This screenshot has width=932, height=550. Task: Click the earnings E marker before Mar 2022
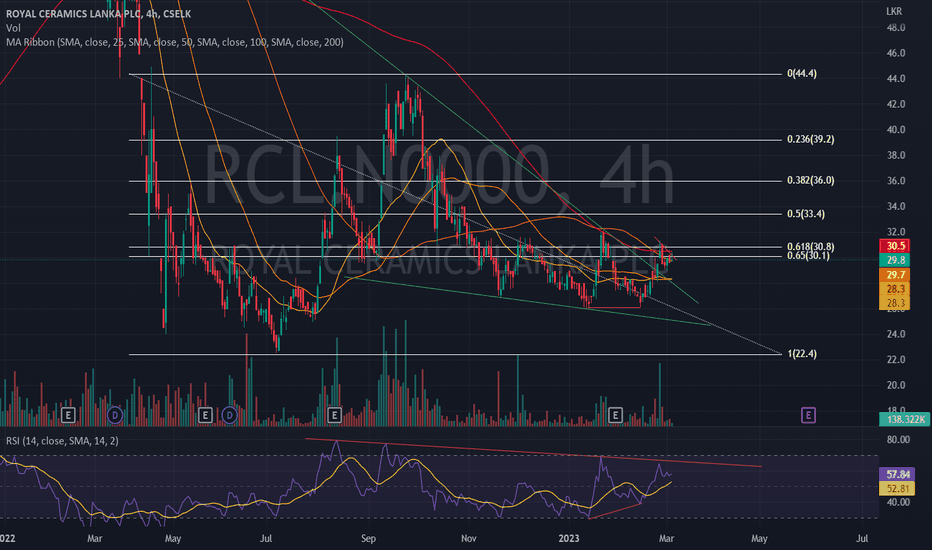pos(68,415)
